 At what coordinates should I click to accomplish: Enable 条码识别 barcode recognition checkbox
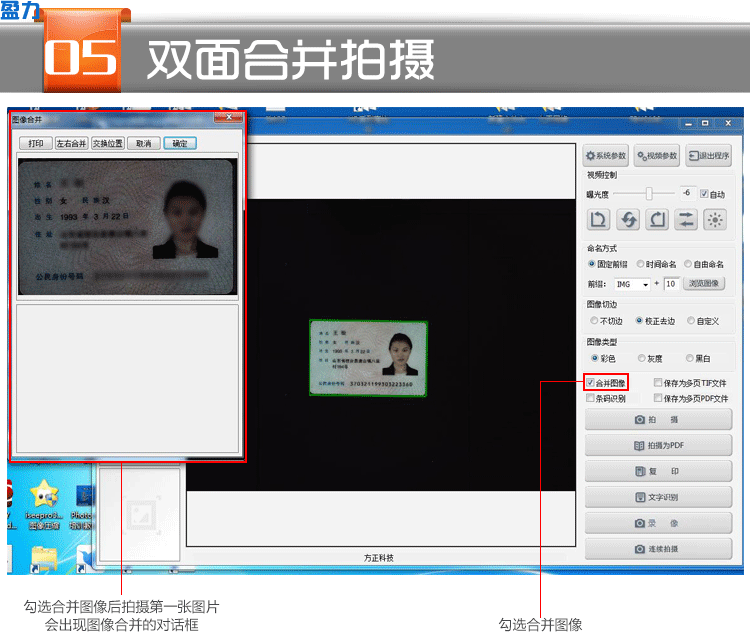click(591, 398)
